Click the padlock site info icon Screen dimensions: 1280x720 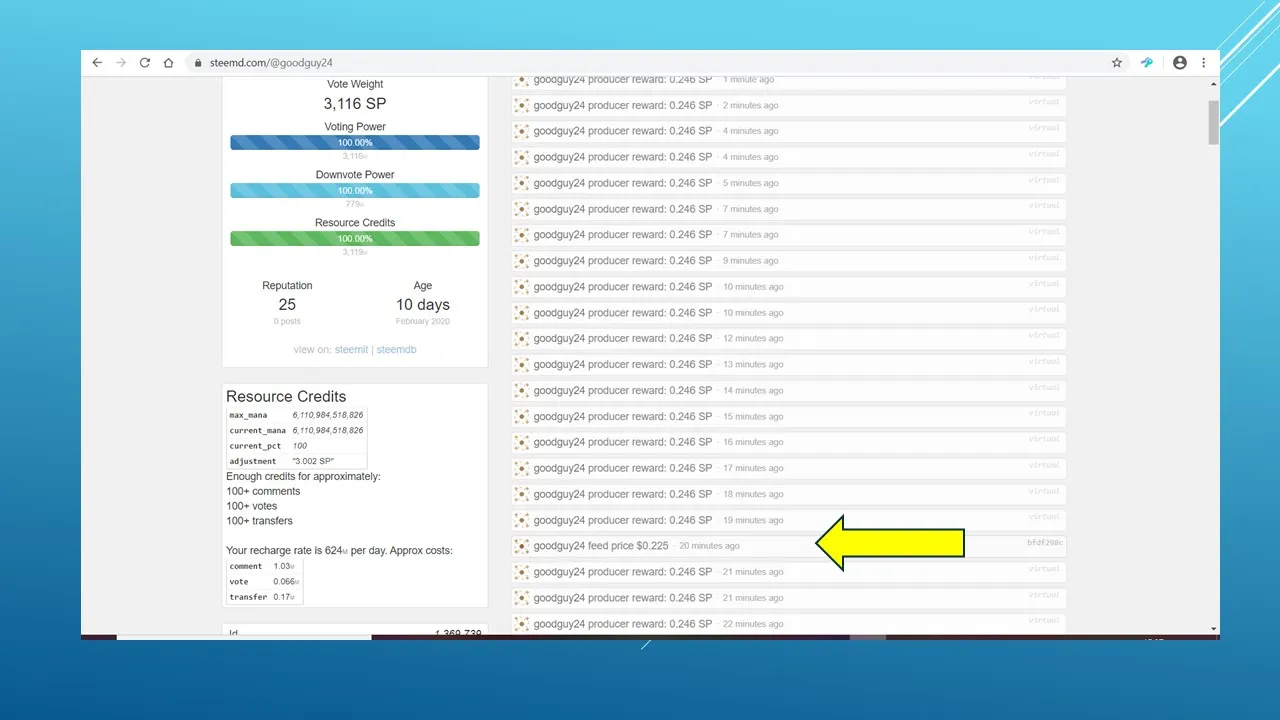198,63
